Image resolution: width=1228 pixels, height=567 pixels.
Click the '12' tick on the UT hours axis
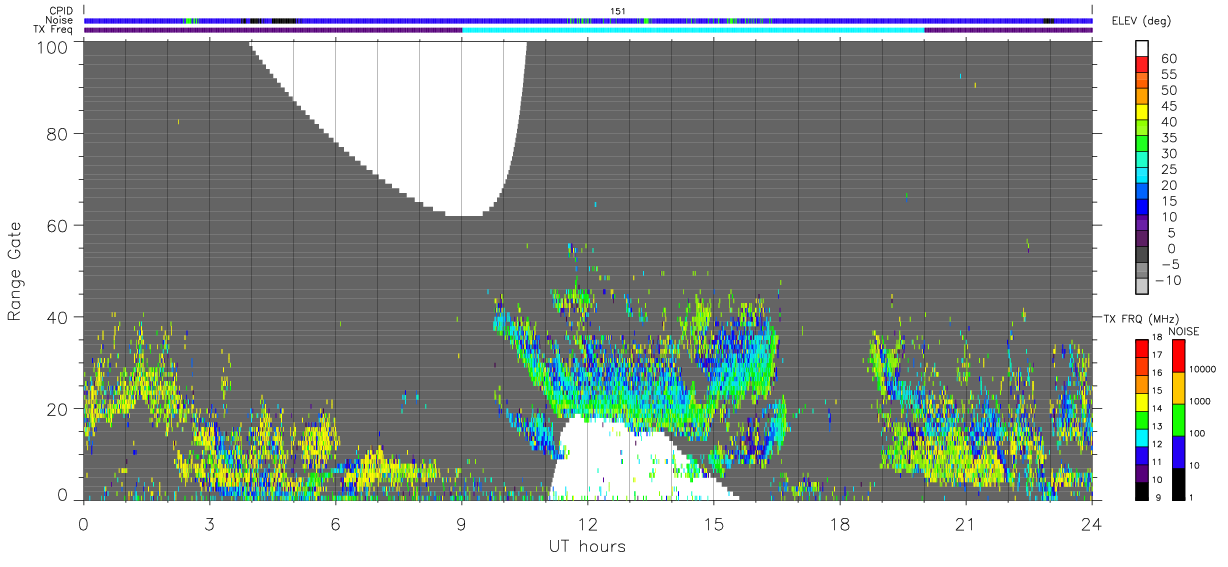pyautogui.click(x=588, y=524)
